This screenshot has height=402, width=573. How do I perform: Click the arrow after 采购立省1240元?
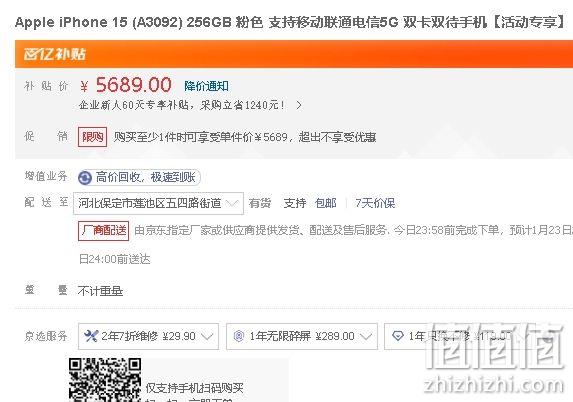tap(299, 105)
